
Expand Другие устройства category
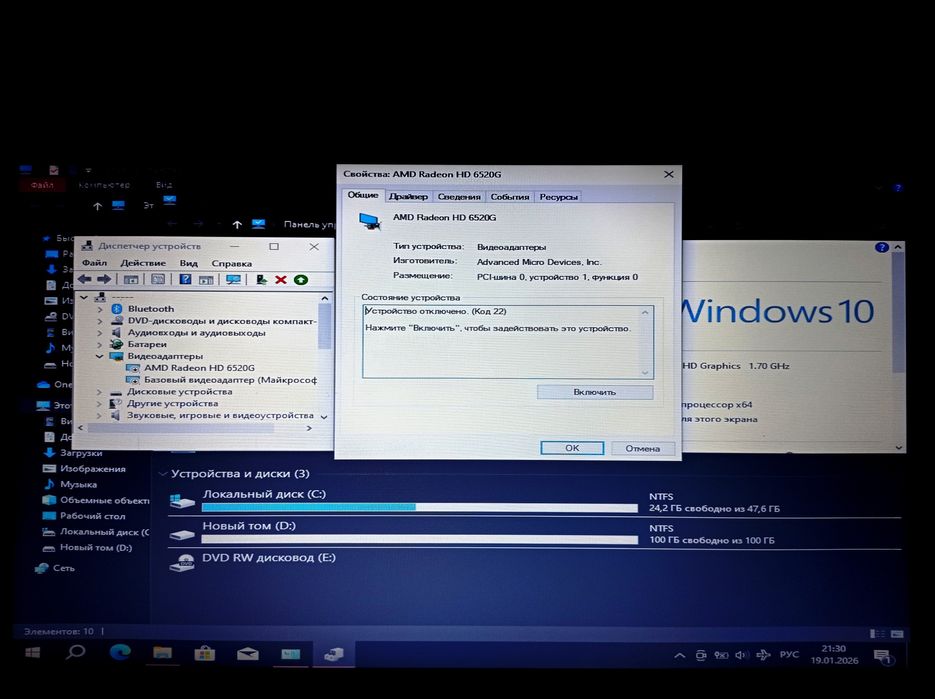pyautogui.click(x=100, y=404)
